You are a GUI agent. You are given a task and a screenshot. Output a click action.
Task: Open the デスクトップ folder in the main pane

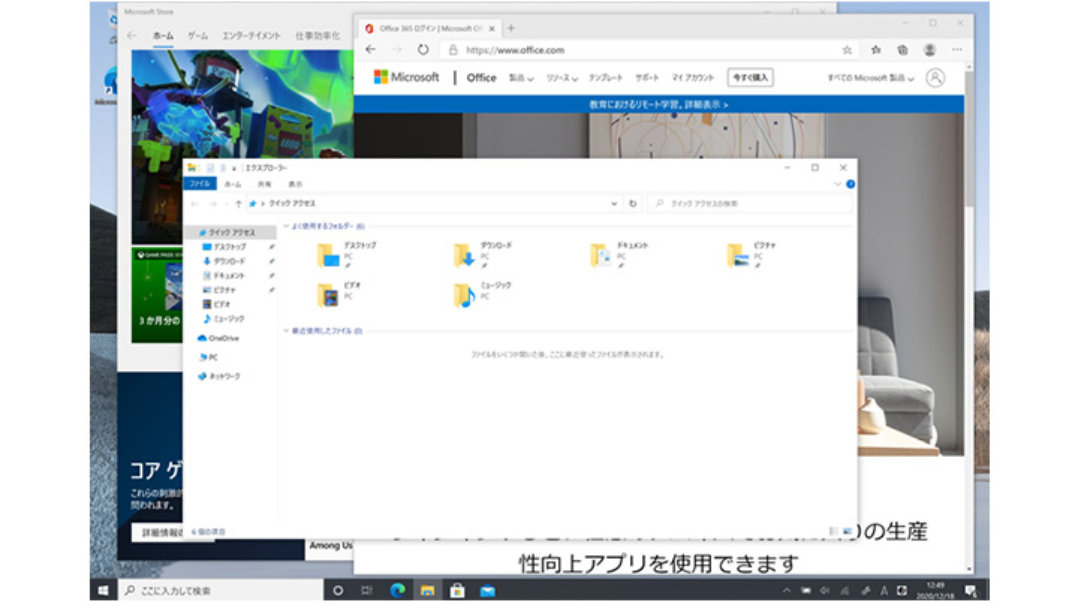(x=346, y=255)
